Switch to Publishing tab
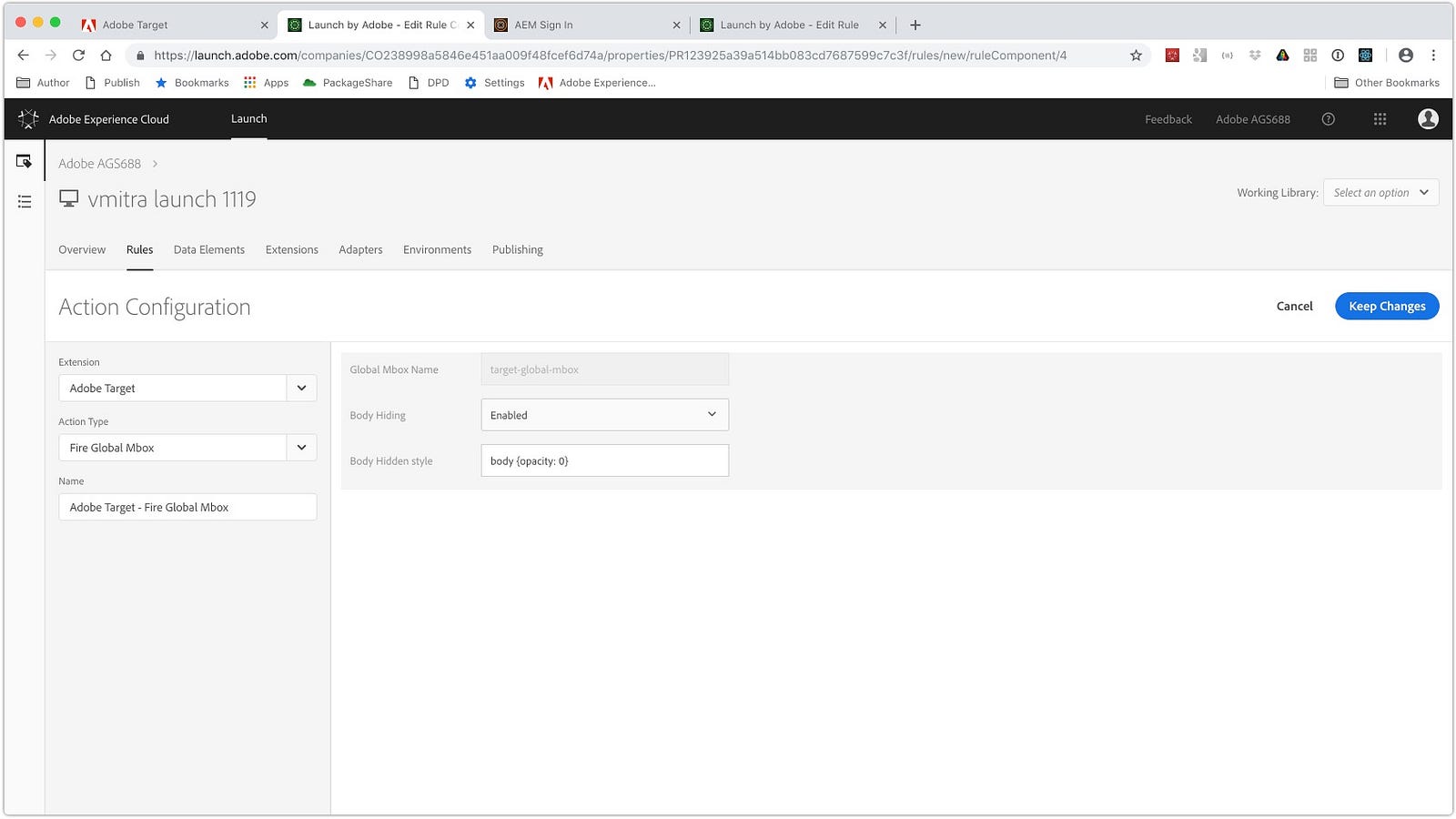Image resolution: width=1456 pixels, height=819 pixels. [518, 249]
